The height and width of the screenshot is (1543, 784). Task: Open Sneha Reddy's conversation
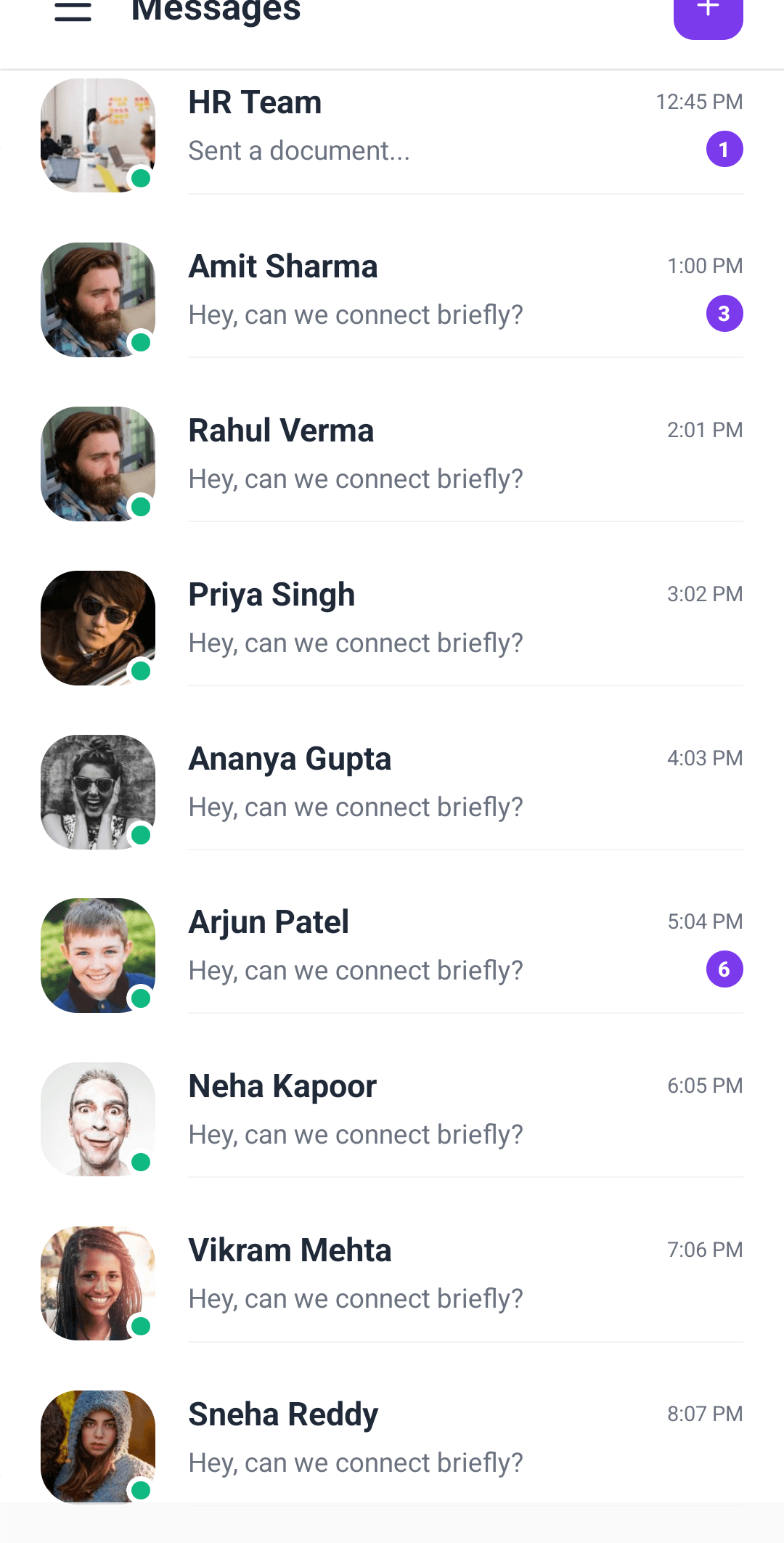click(x=283, y=1415)
